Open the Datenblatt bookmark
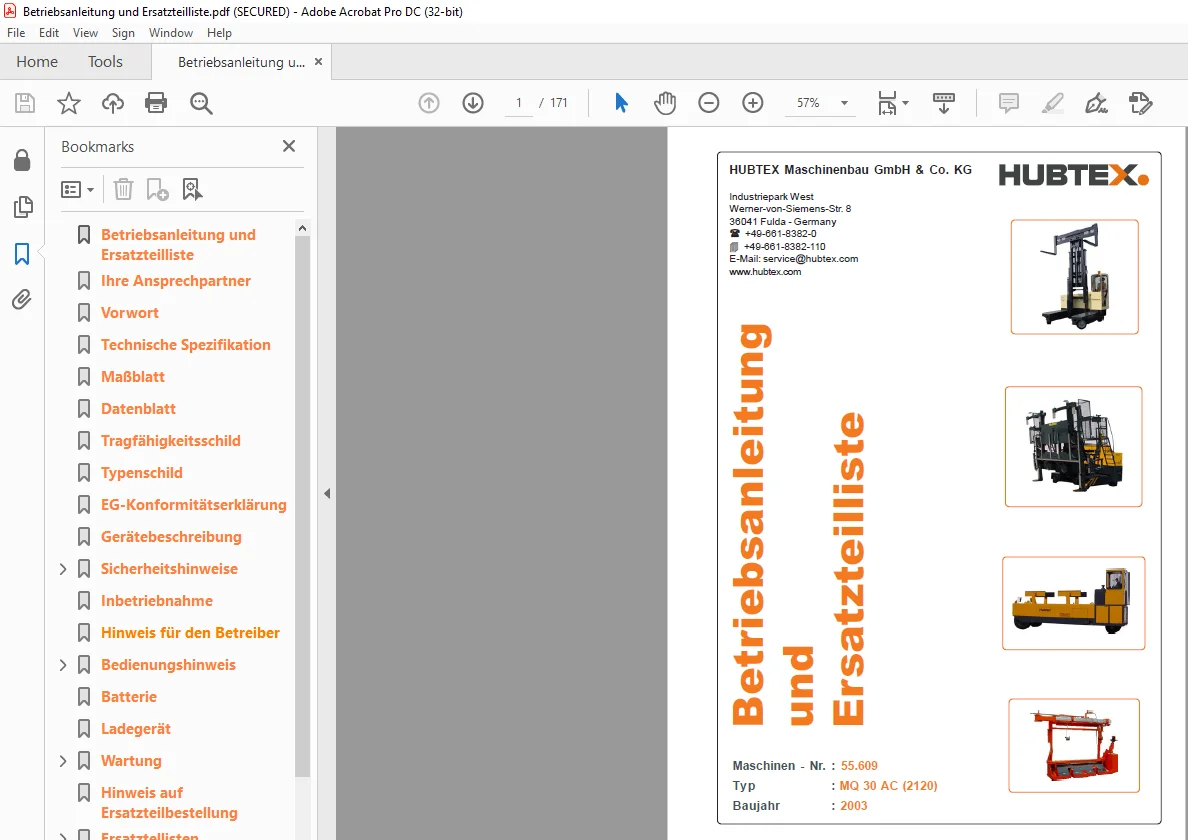This screenshot has width=1188, height=840. (x=138, y=409)
